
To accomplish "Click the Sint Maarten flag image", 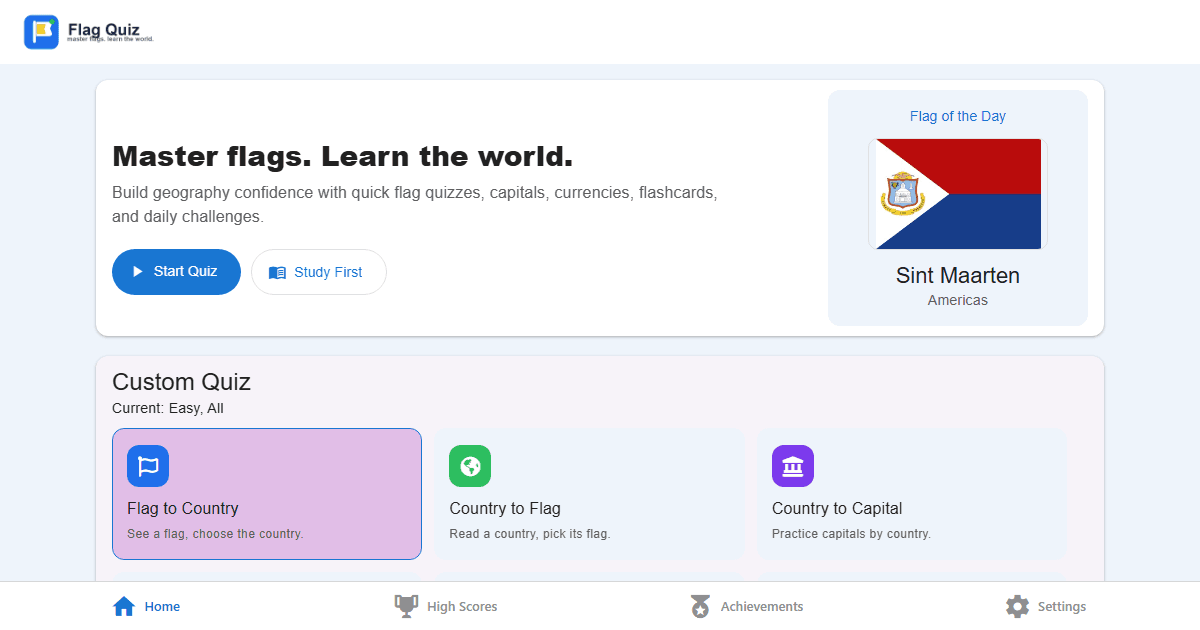I will pyautogui.click(x=958, y=194).
